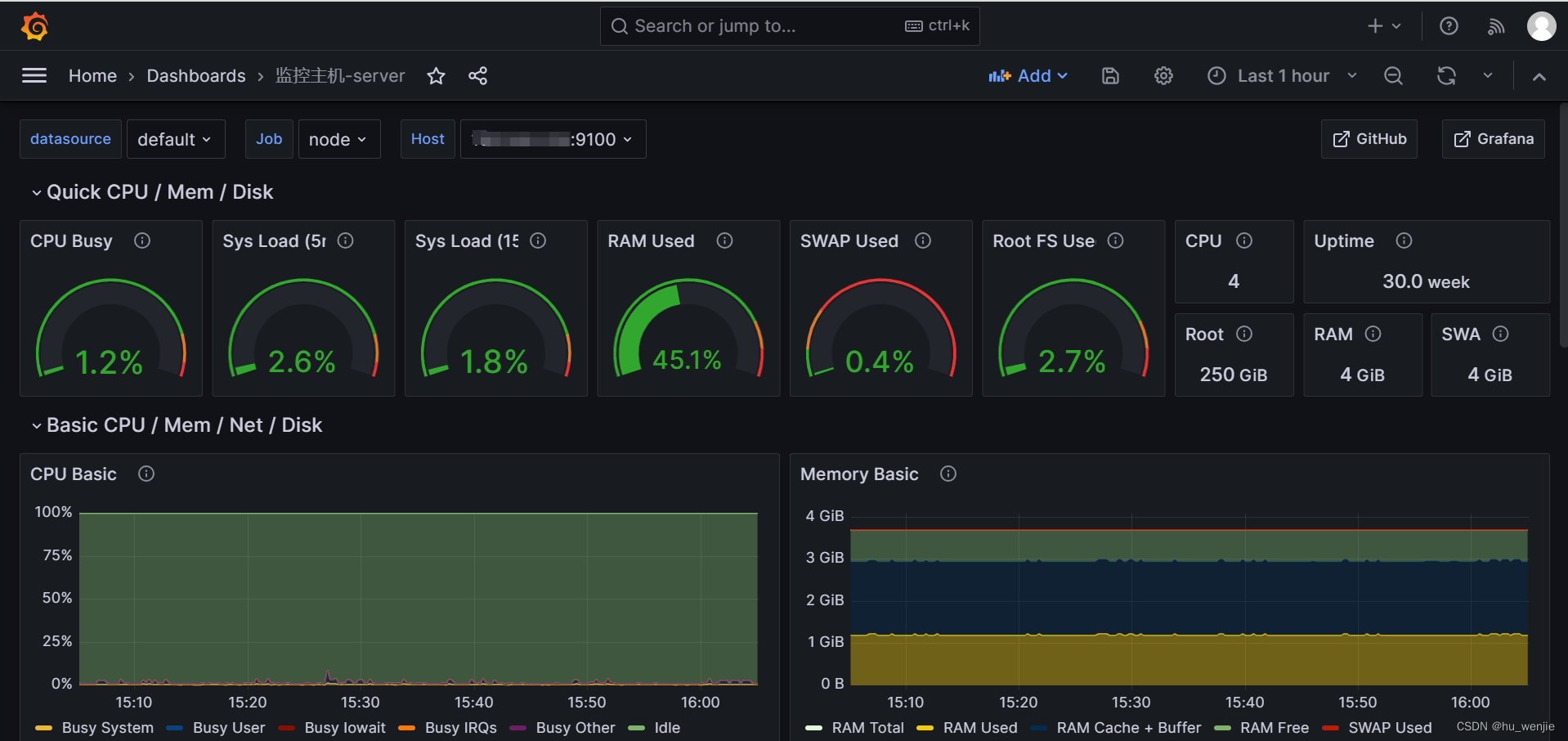Viewport: 1568px width, 741px height.
Task: Show Root FS Used info icon
Action: click(1115, 240)
